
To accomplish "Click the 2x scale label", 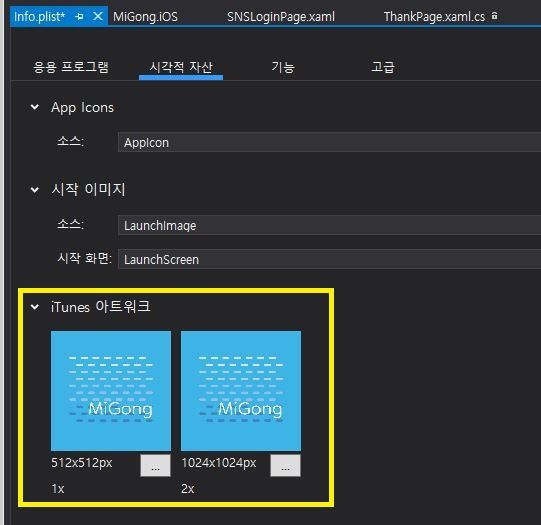I will click(188, 488).
